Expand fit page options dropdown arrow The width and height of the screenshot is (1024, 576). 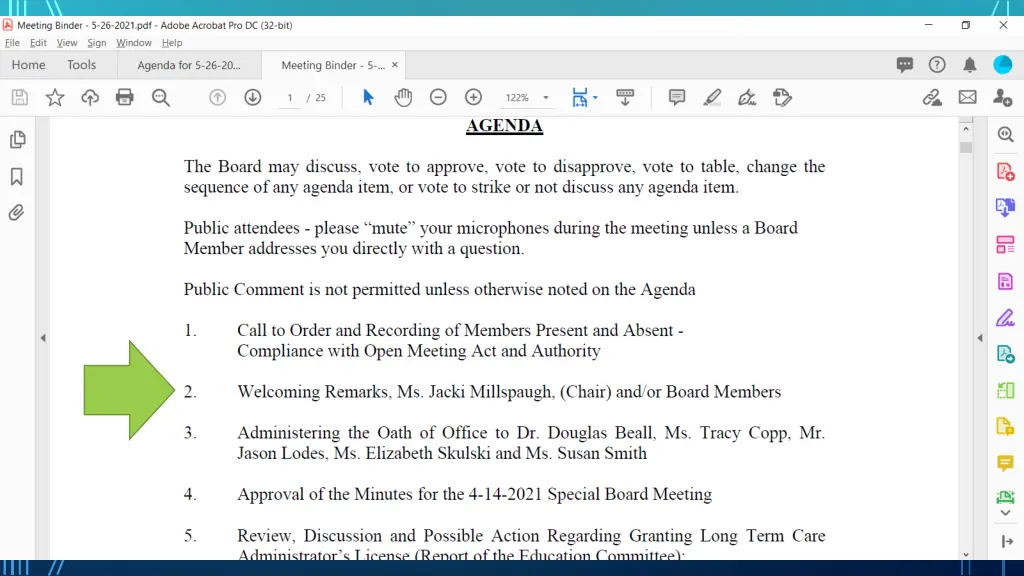pos(595,98)
